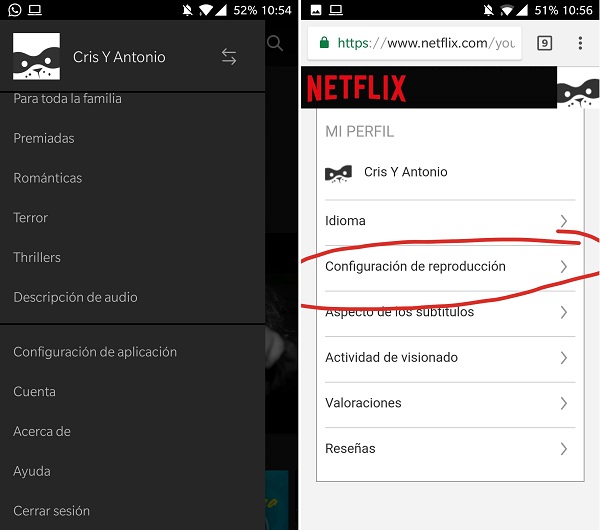Tap the search magnifier icon in Netflix app

[x=275, y=43]
